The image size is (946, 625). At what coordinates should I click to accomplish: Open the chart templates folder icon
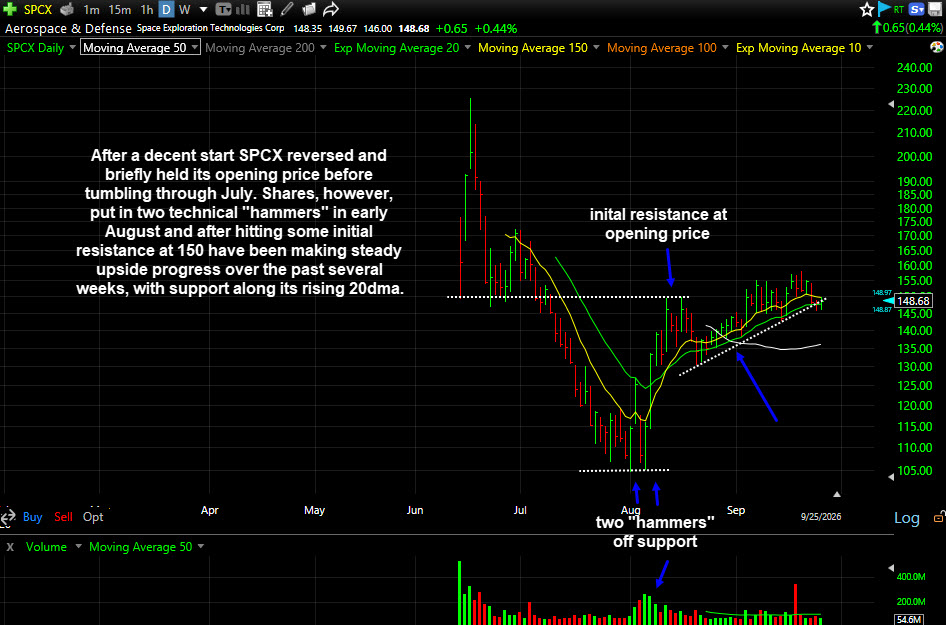pyautogui.click(x=309, y=9)
